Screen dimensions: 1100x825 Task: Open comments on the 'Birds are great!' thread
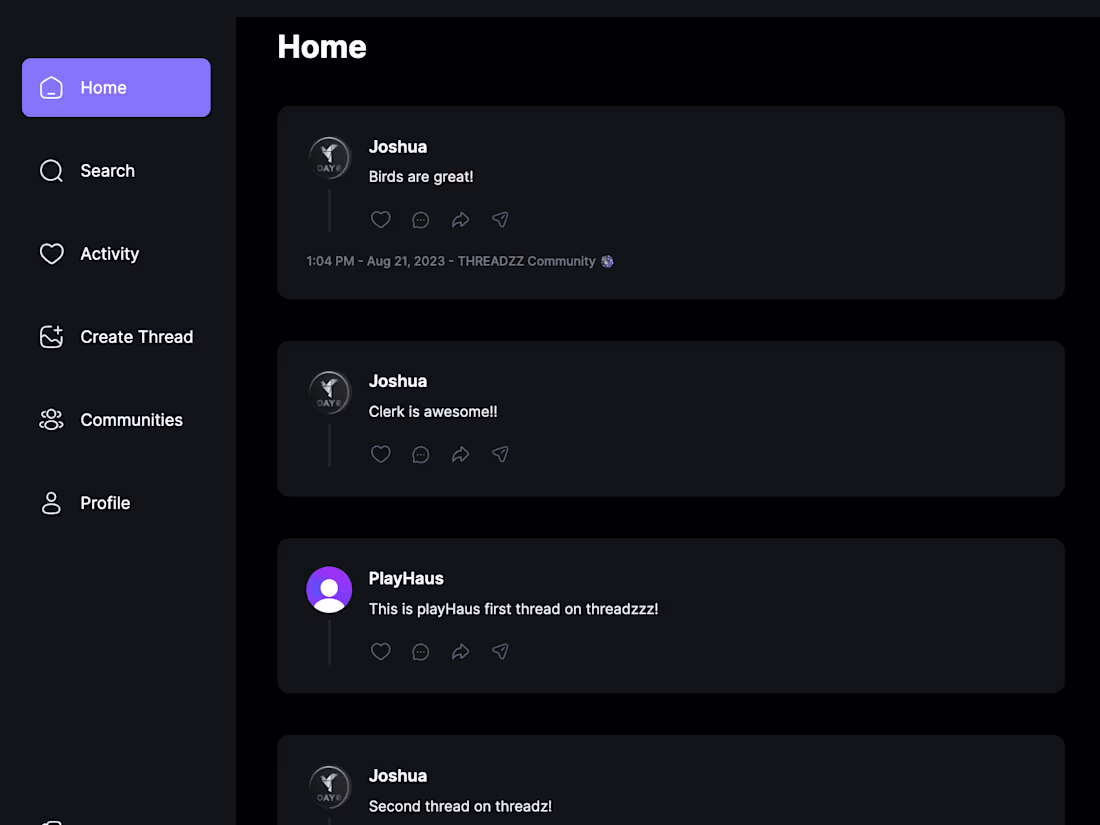[x=420, y=219]
